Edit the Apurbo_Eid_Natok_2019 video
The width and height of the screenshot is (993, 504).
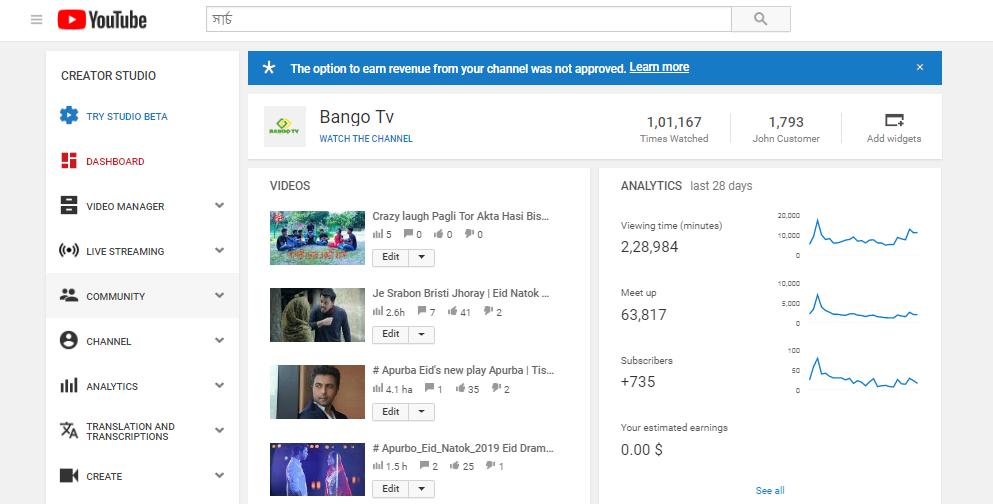click(x=391, y=489)
